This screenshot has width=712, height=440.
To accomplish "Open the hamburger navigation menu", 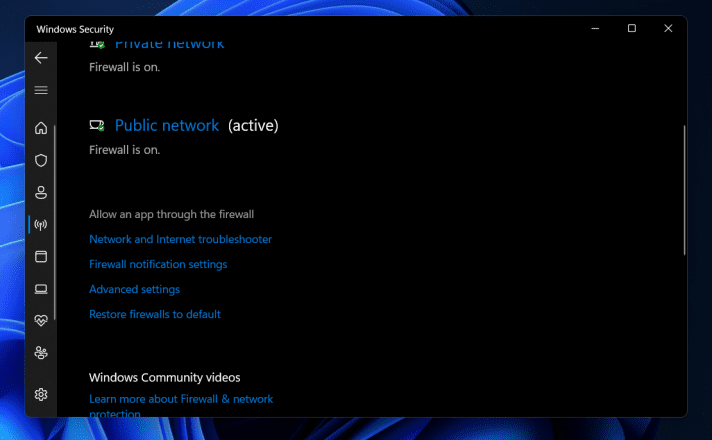I will [41, 90].
